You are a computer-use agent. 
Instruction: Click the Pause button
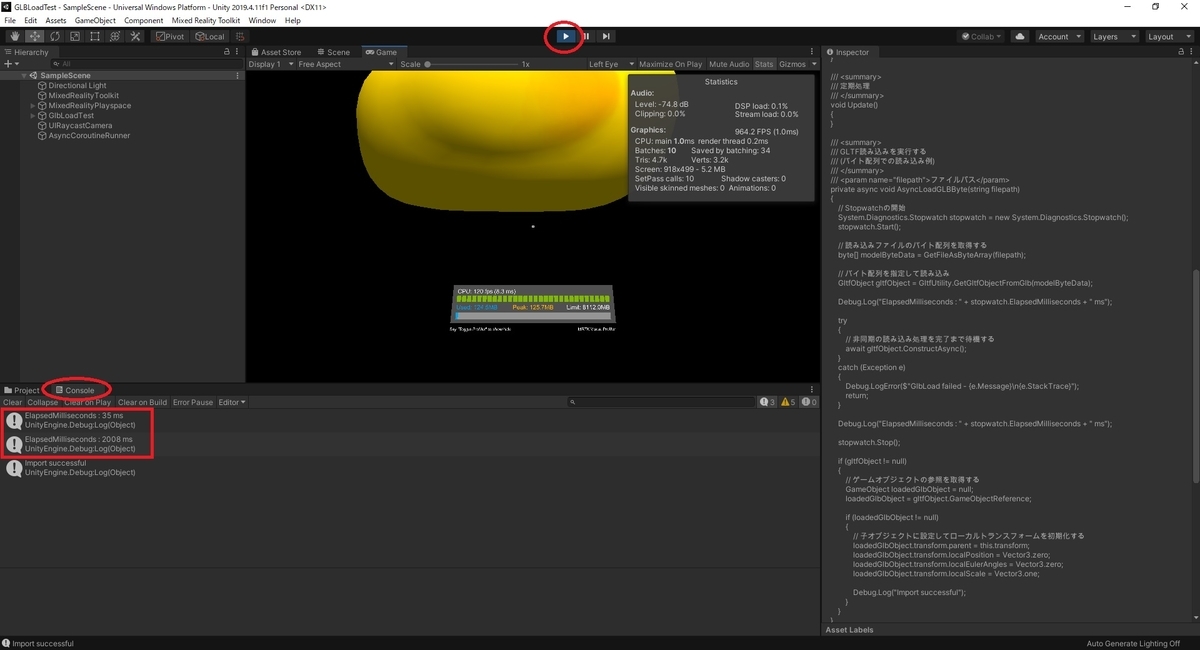point(586,36)
